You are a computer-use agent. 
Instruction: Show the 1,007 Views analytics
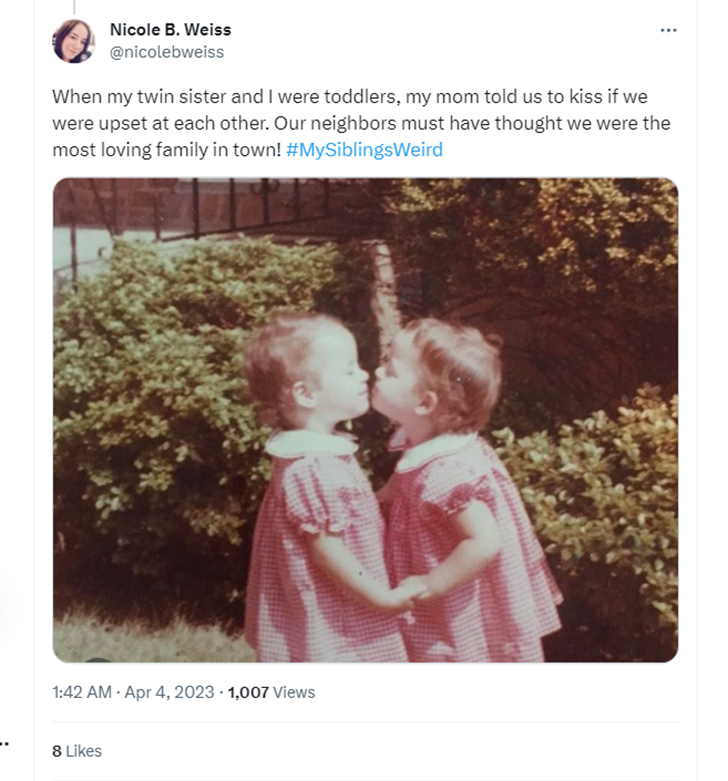click(x=271, y=692)
